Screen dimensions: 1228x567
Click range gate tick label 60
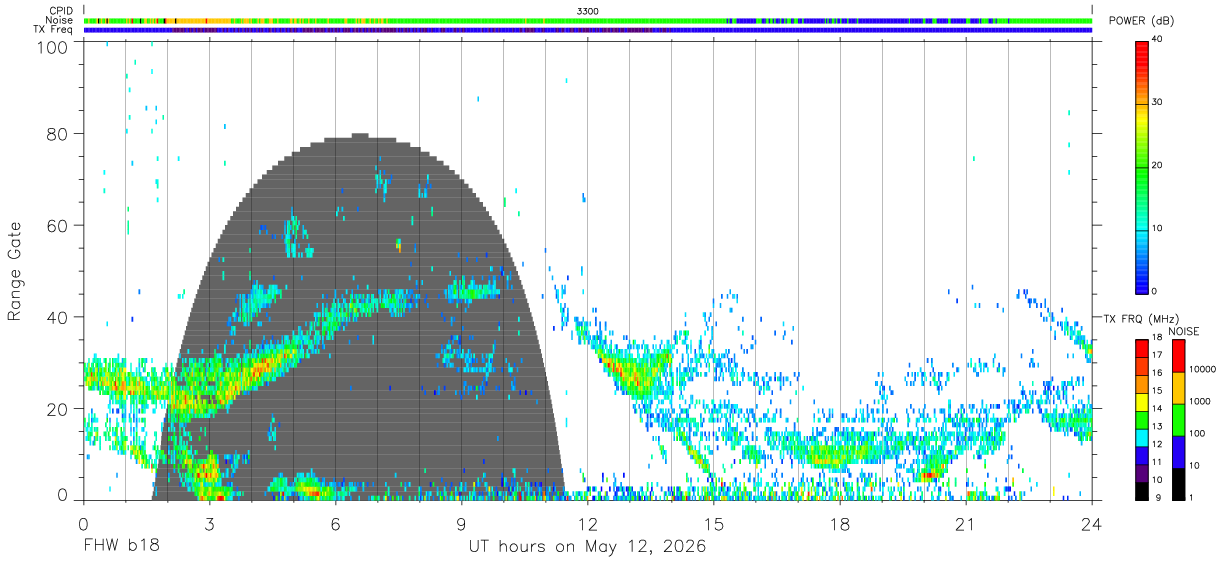58,225
